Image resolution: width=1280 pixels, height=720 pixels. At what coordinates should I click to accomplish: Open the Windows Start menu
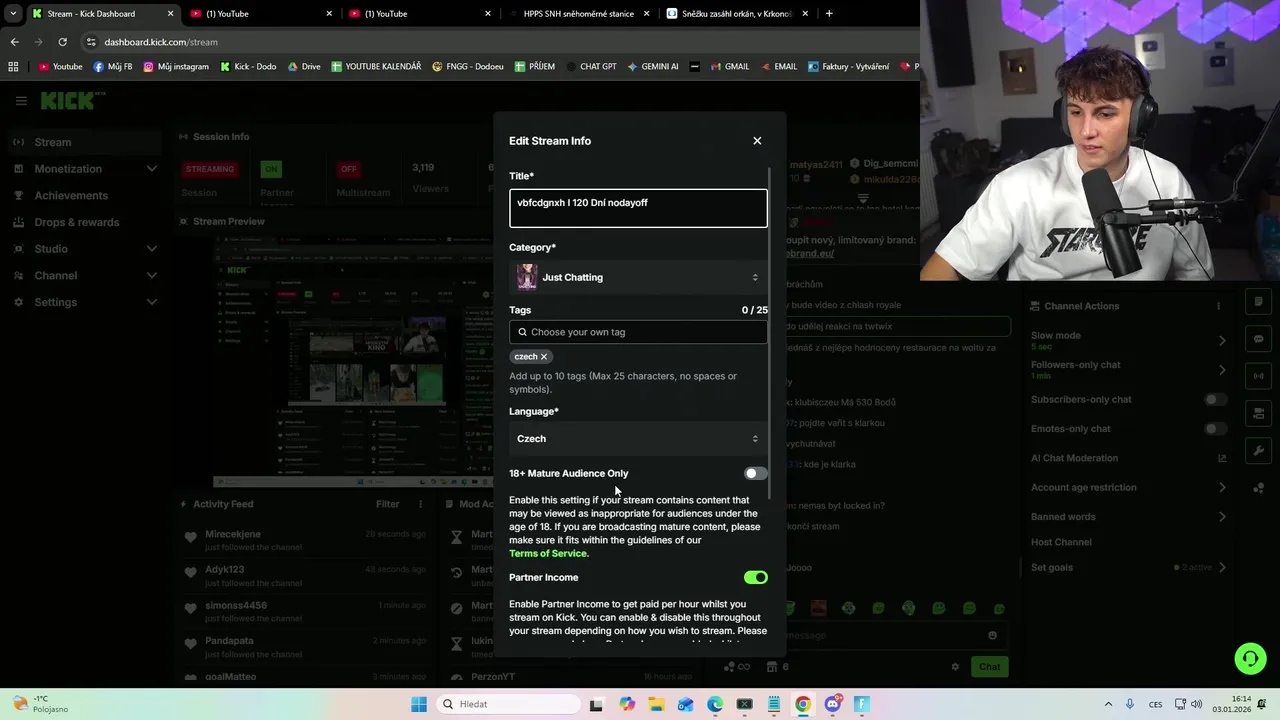click(x=419, y=704)
